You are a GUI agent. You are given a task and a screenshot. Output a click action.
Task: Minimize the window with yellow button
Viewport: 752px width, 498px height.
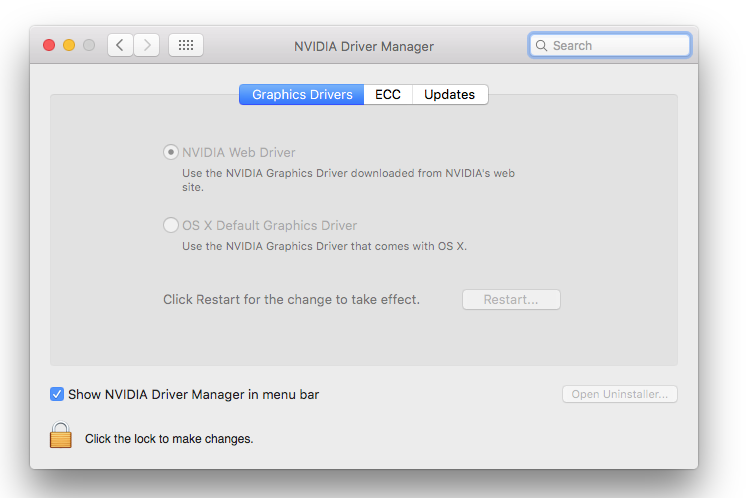coord(69,45)
